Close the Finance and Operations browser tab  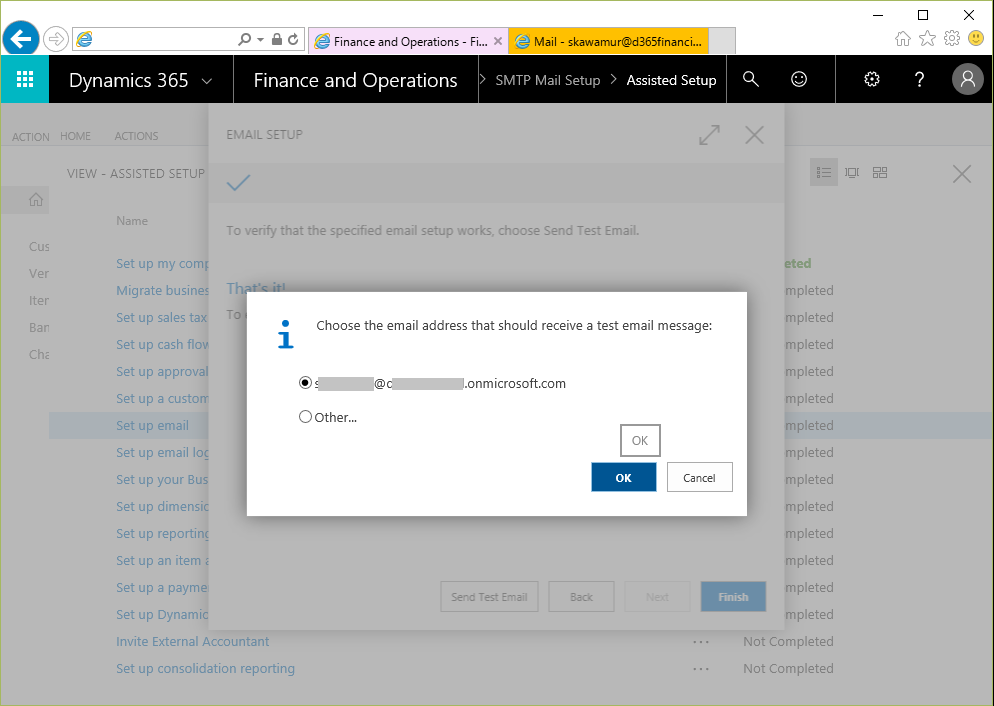pyautogui.click(x=498, y=41)
